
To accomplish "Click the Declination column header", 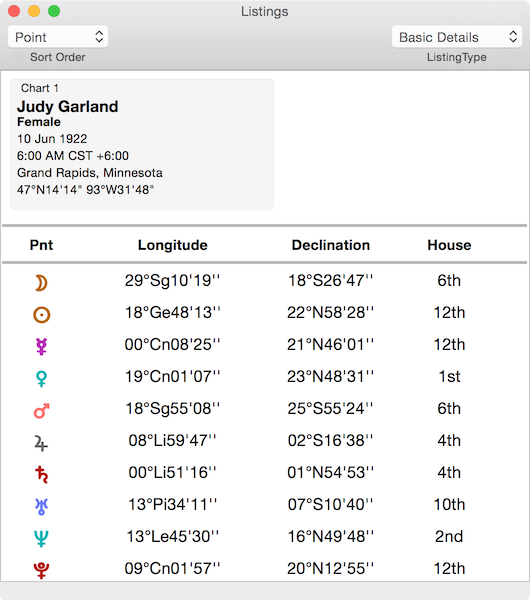I will (331, 245).
